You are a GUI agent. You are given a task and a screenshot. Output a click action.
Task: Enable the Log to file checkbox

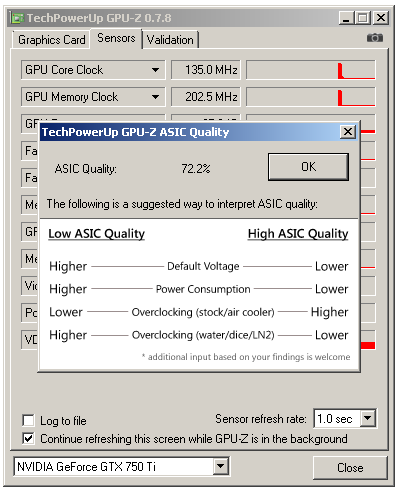(x=28, y=420)
